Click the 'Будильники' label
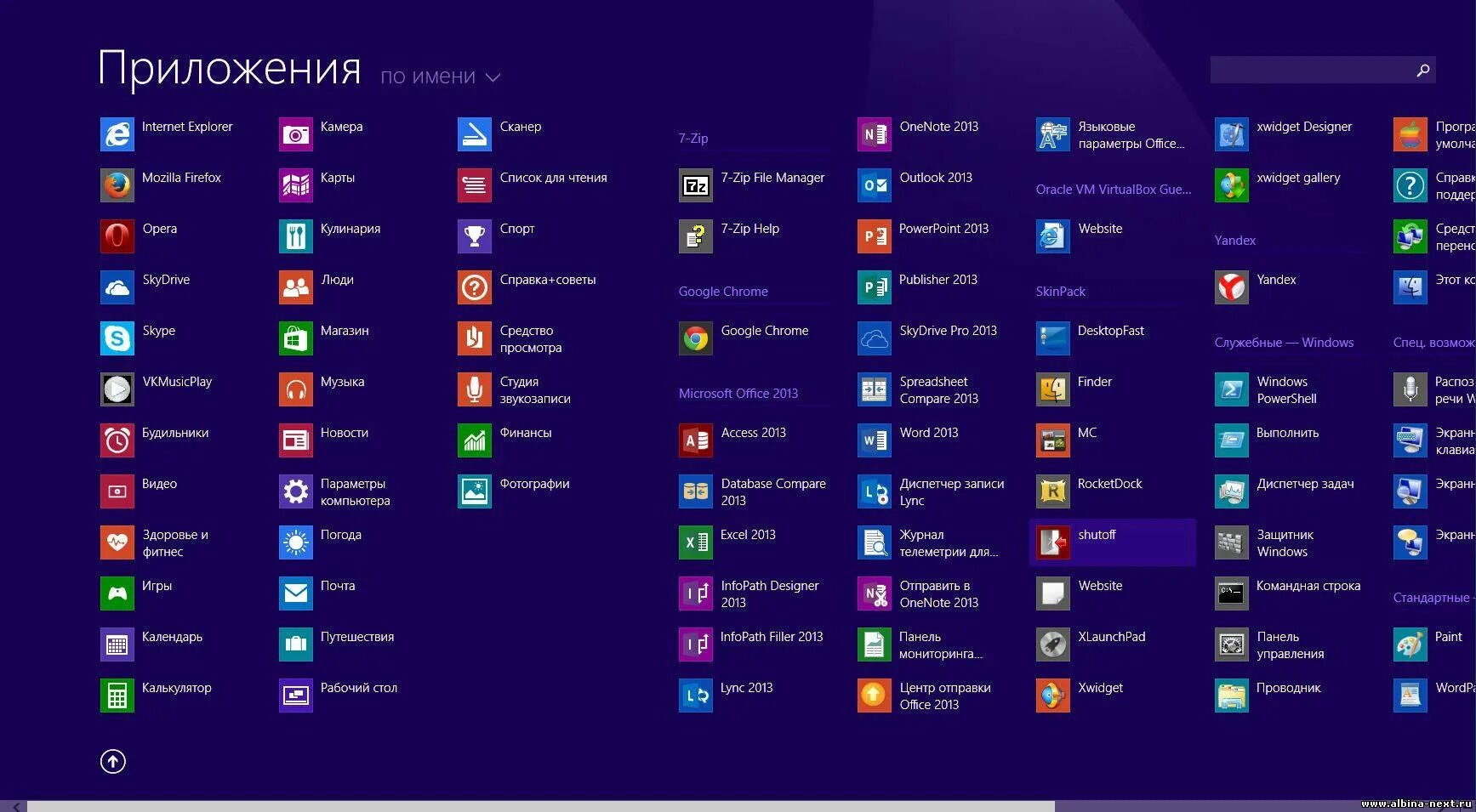 [x=175, y=433]
